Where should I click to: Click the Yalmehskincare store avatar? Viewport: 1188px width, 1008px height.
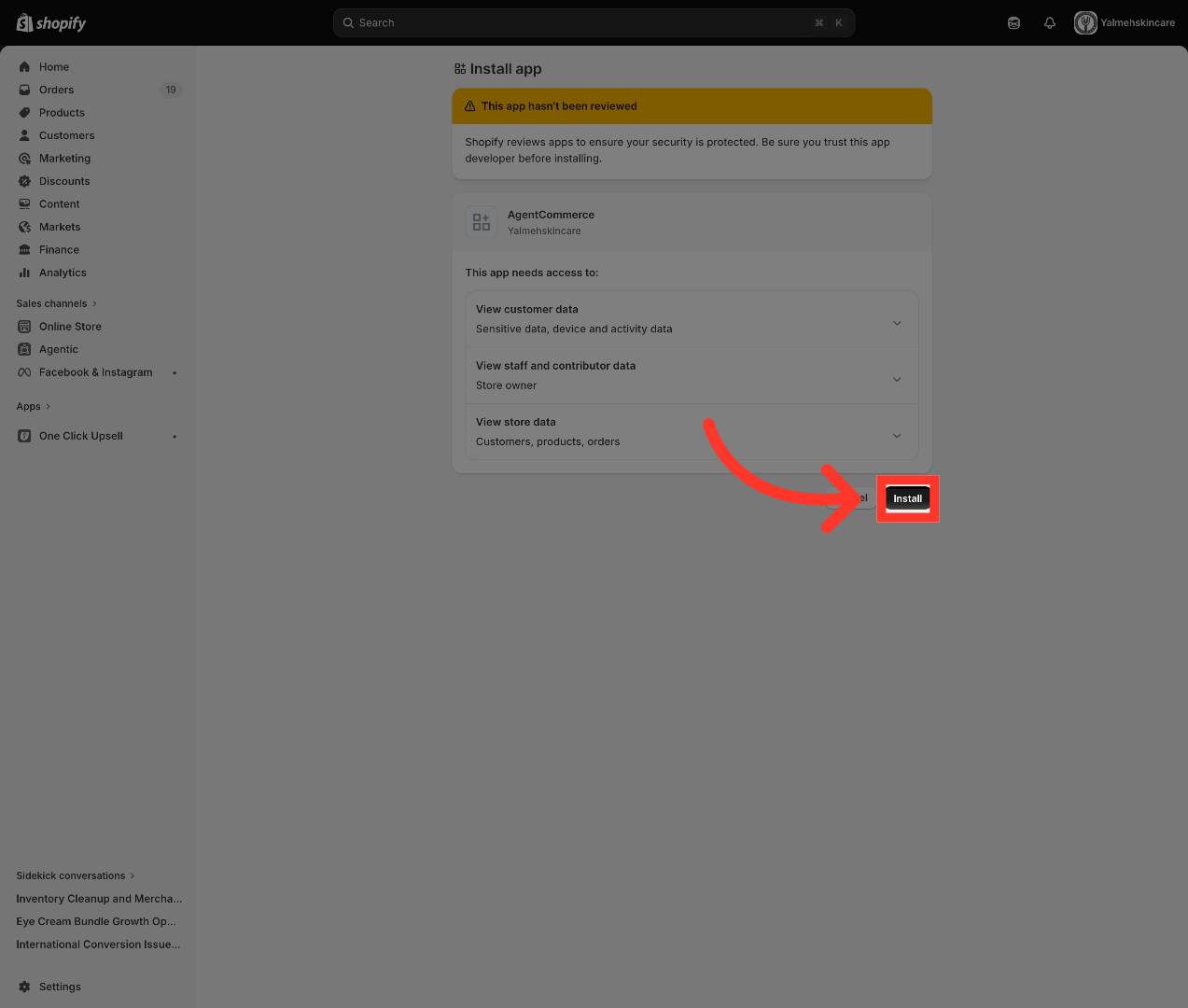1085,22
